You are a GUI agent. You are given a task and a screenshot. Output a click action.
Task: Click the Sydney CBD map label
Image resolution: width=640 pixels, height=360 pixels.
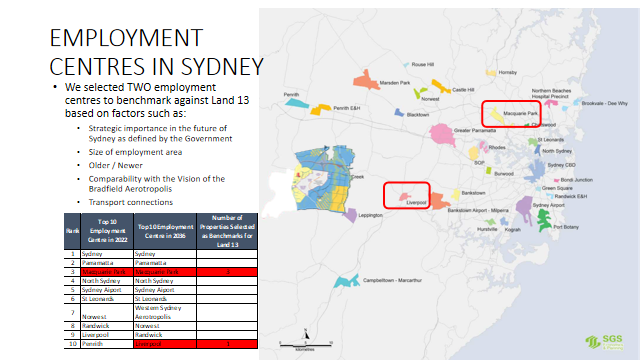[x=561, y=165]
